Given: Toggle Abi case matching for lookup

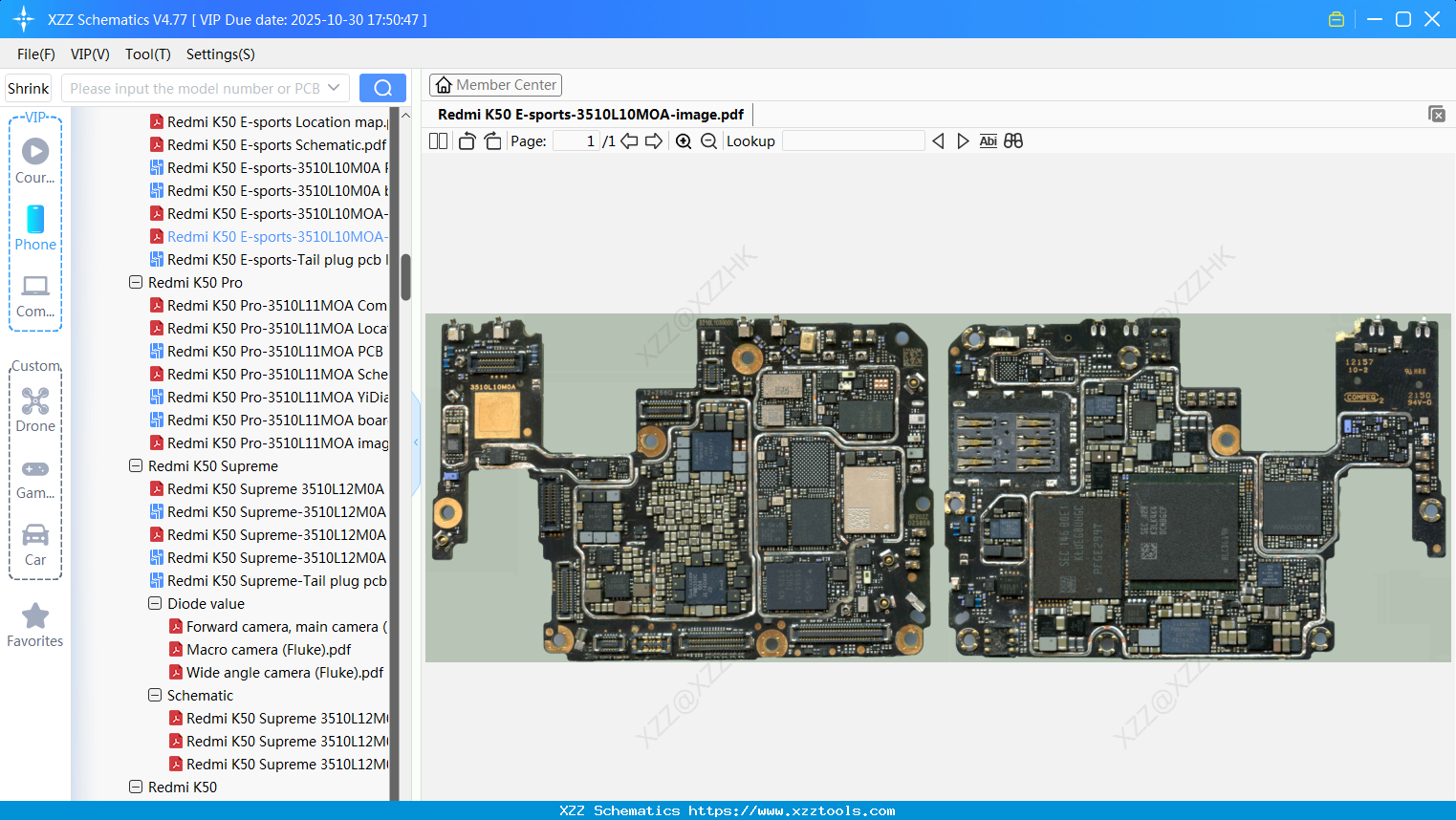Looking at the screenshot, I should click(x=988, y=140).
